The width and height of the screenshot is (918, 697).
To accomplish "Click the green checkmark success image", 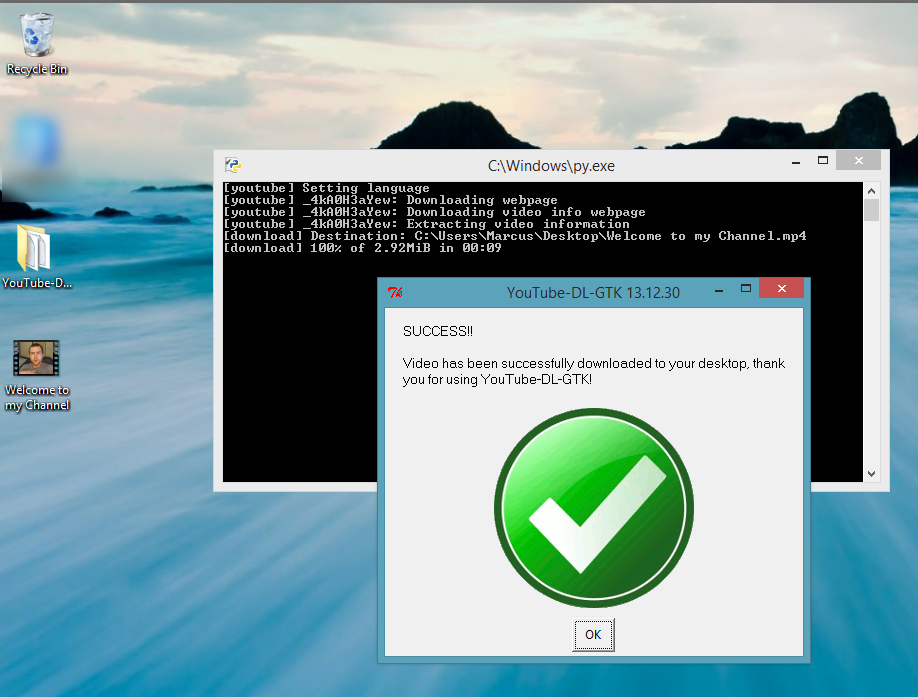I will 594,507.
